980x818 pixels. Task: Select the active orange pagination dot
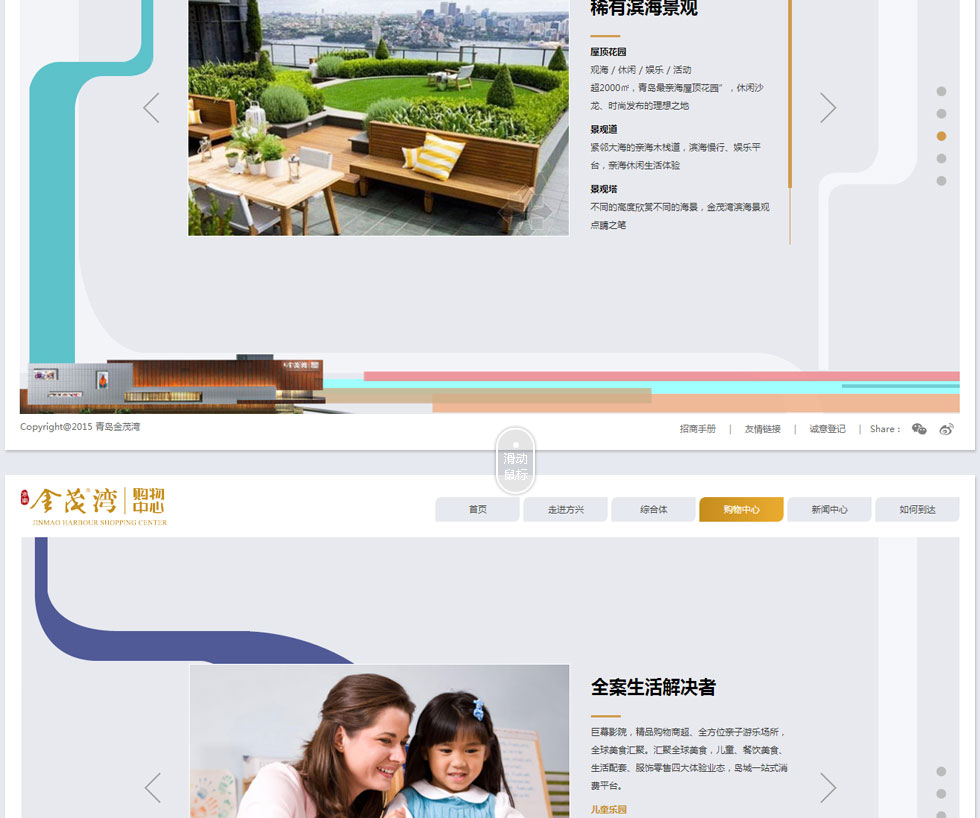(x=941, y=136)
